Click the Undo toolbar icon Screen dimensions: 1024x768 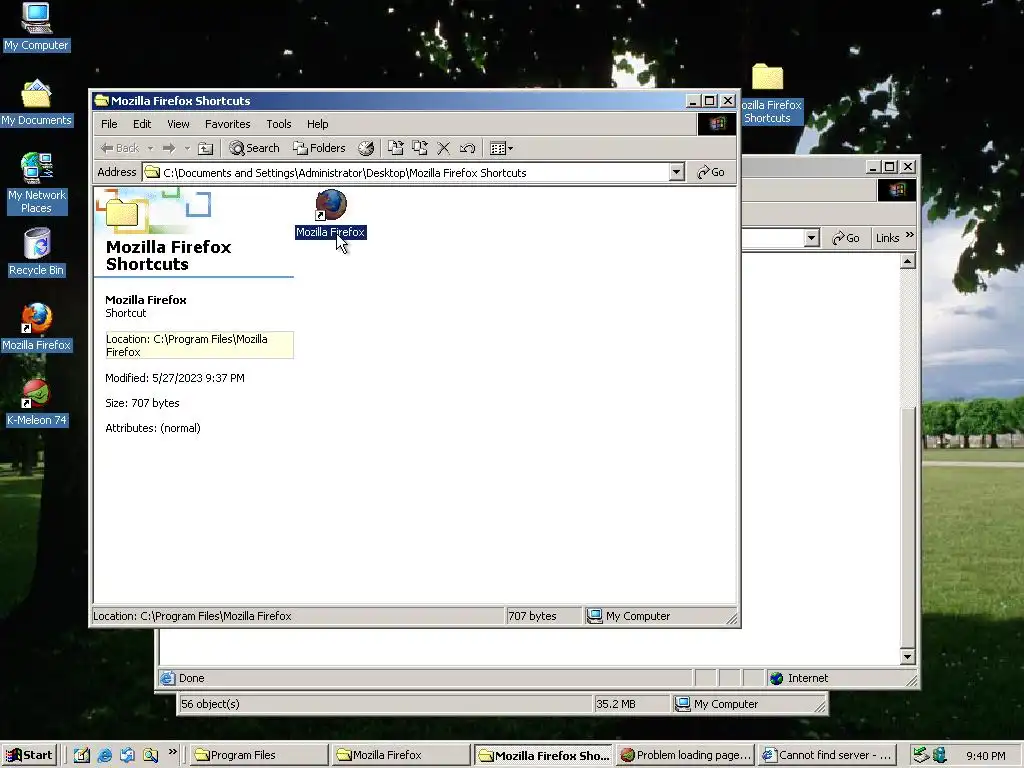point(468,148)
